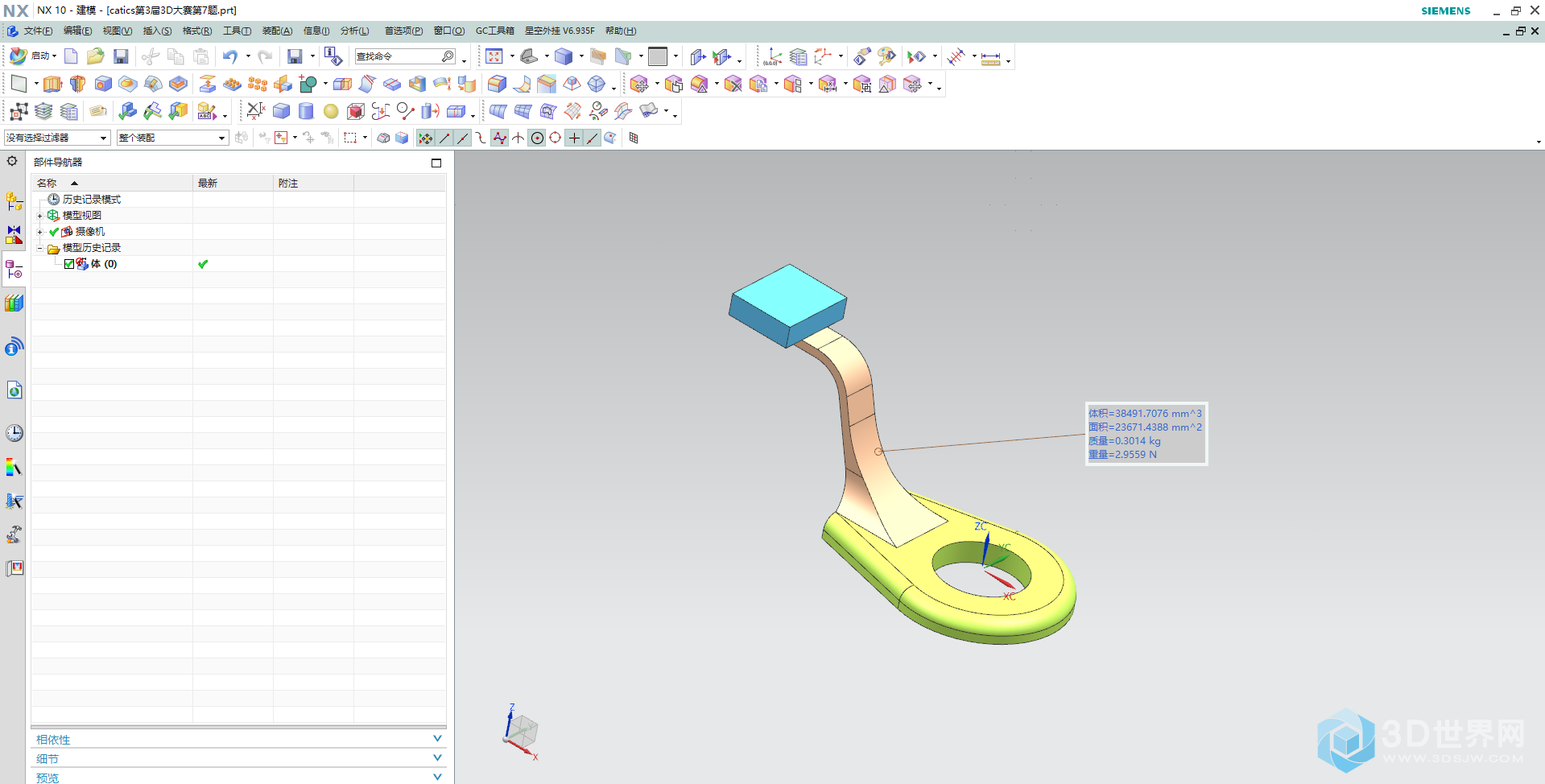The width and height of the screenshot is (1545, 784).
Task: Open the 编辑(E) menu
Action: point(77,31)
